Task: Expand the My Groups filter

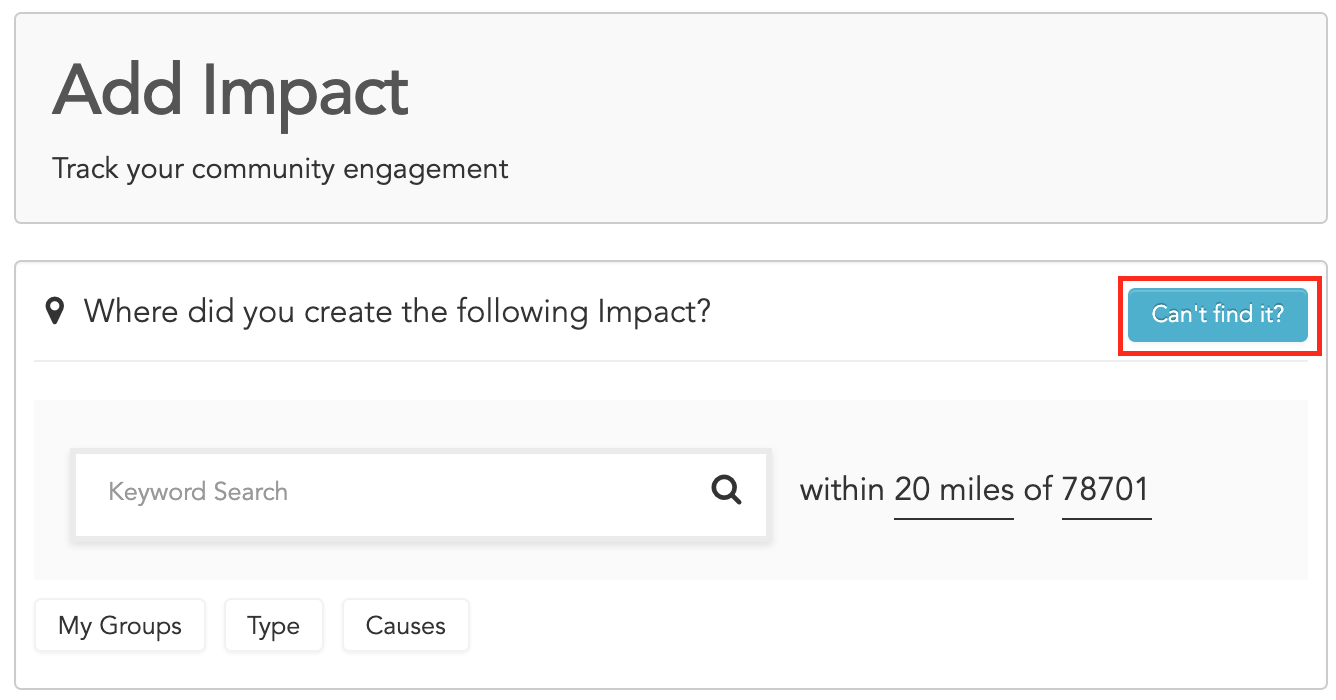Action: pyautogui.click(x=120, y=626)
